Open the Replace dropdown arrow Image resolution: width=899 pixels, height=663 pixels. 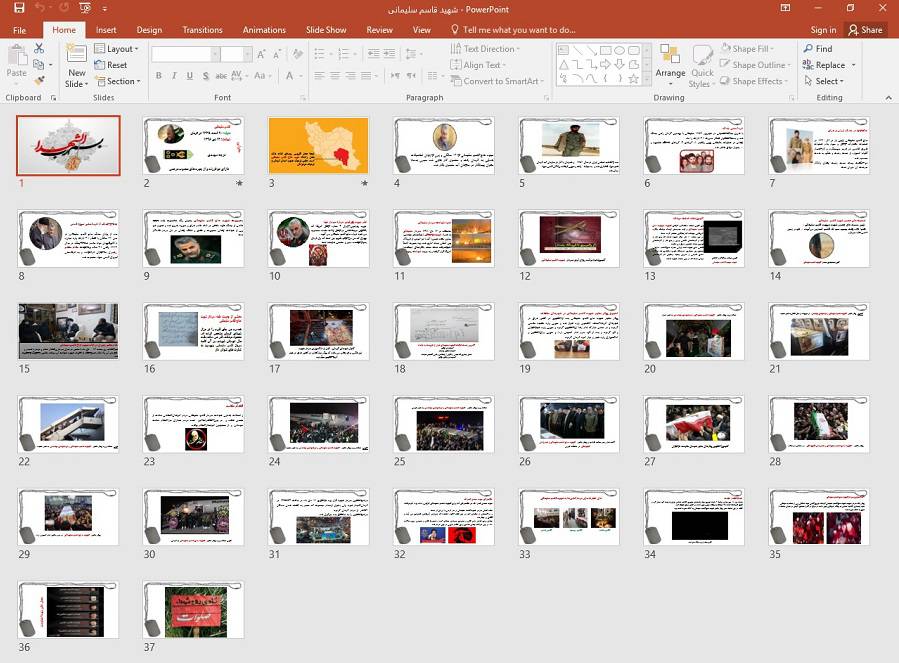coord(853,65)
